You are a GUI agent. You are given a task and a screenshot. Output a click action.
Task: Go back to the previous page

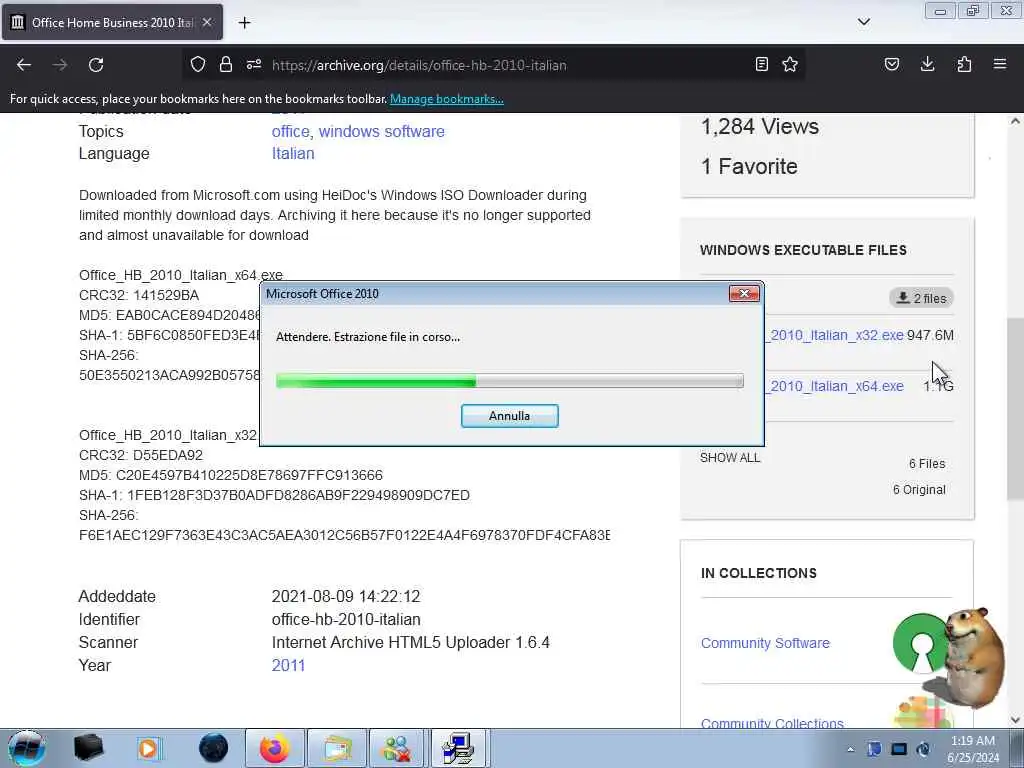(24, 65)
